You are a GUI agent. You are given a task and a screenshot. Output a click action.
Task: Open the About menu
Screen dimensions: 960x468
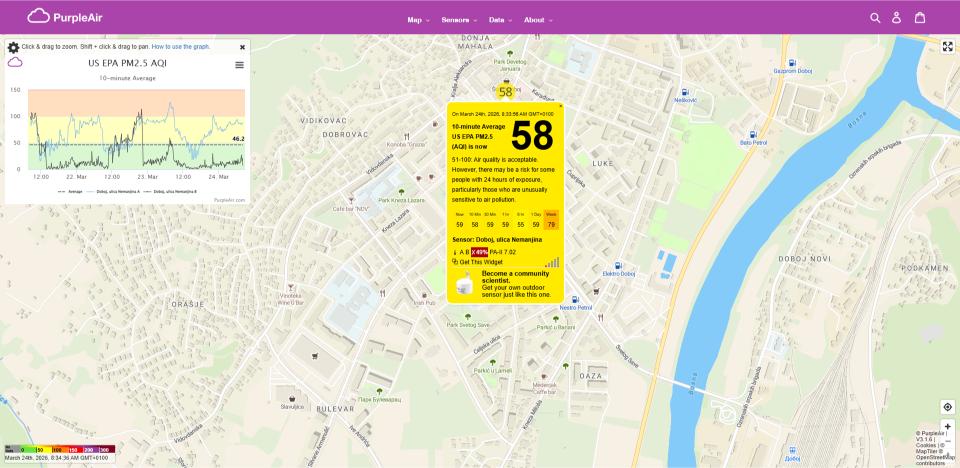click(x=538, y=20)
